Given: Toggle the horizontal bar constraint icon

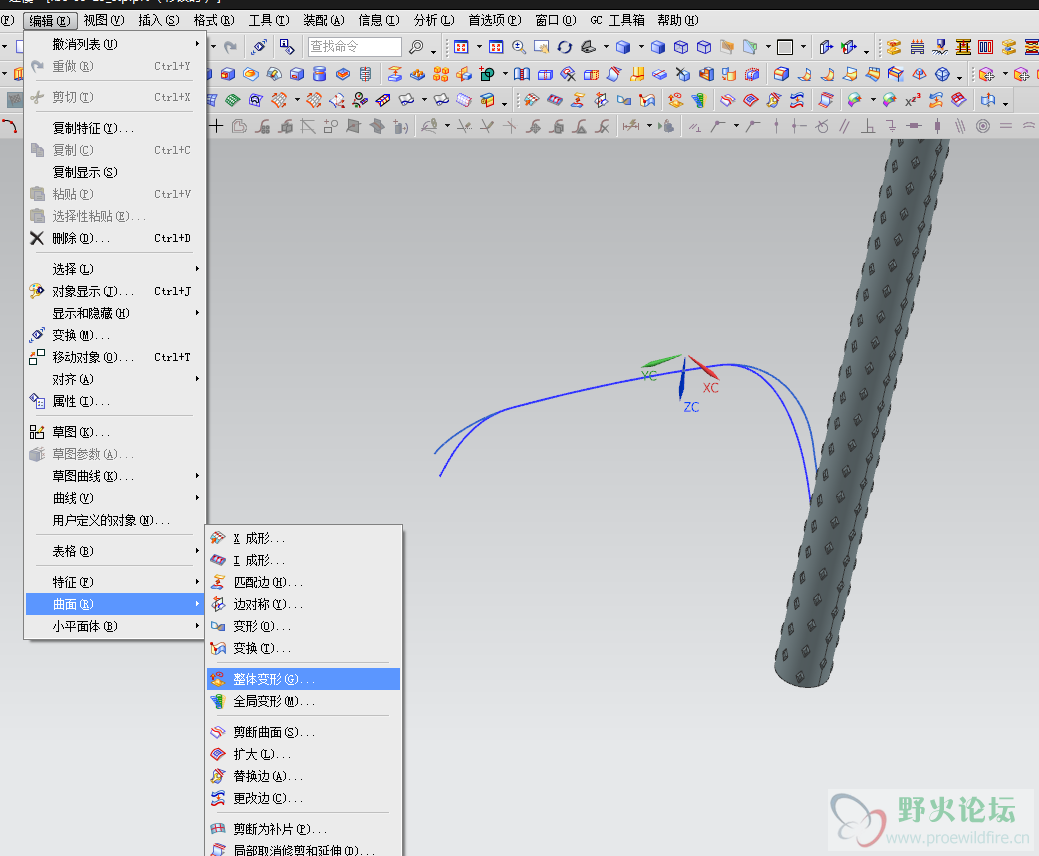Looking at the screenshot, I should [x=914, y=126].
